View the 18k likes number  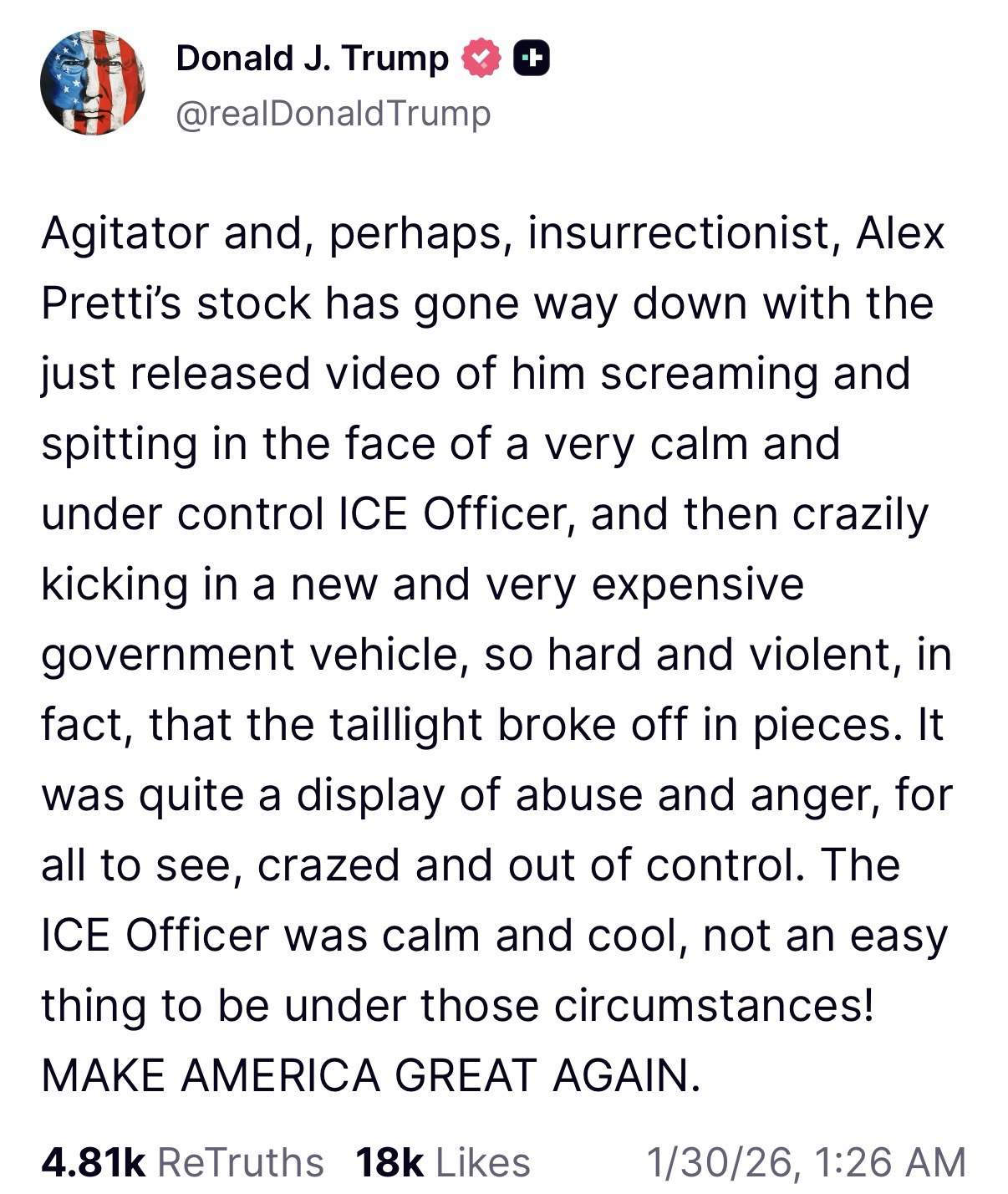pos(389,1161)
